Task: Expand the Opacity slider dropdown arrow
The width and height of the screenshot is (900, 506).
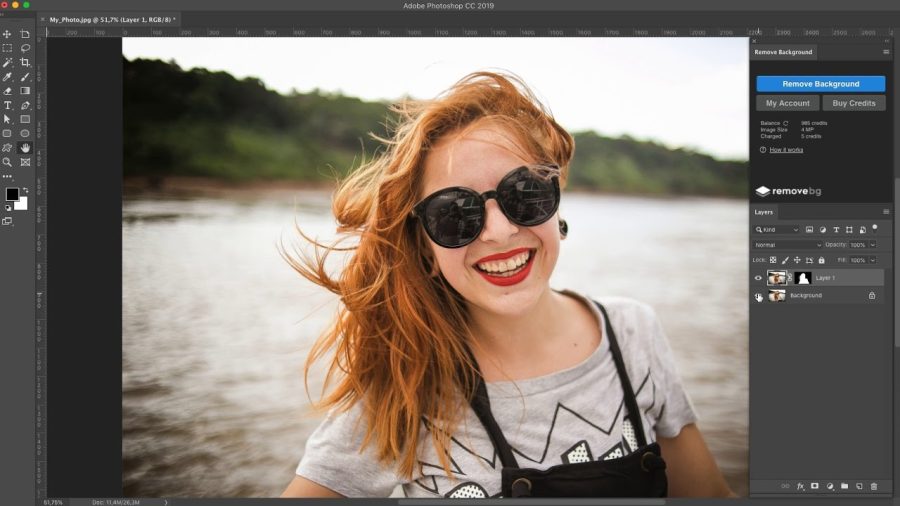Action: tap(872, 245)
